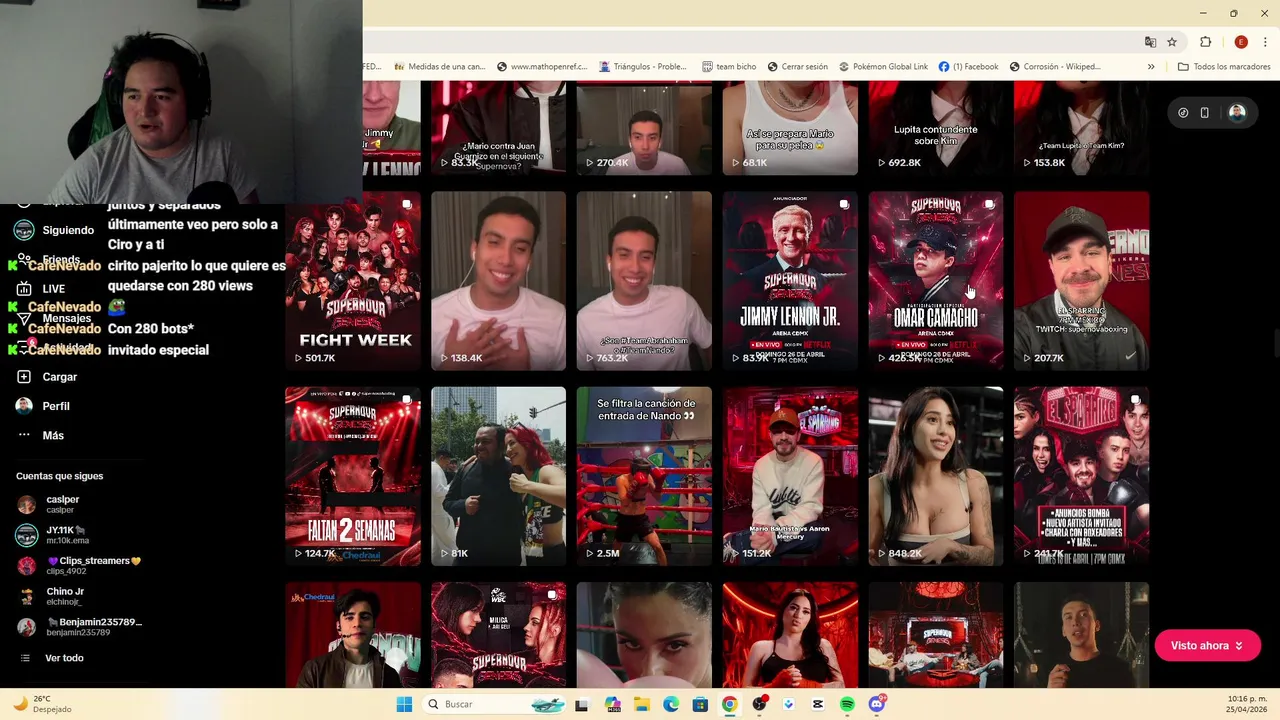Open the JY.11K followed account
Viewport: 1280px width, 720px height.
(53, 534)
